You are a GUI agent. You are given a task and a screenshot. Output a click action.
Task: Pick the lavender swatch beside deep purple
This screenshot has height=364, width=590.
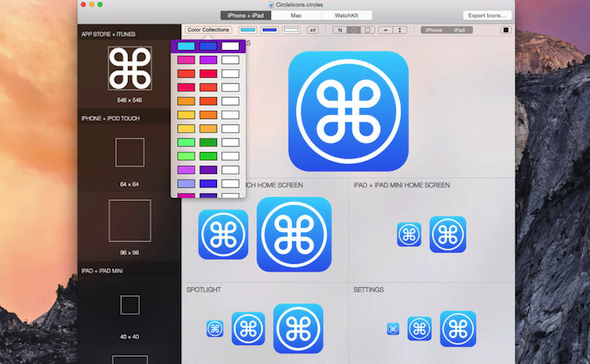[x=186, y=170]
